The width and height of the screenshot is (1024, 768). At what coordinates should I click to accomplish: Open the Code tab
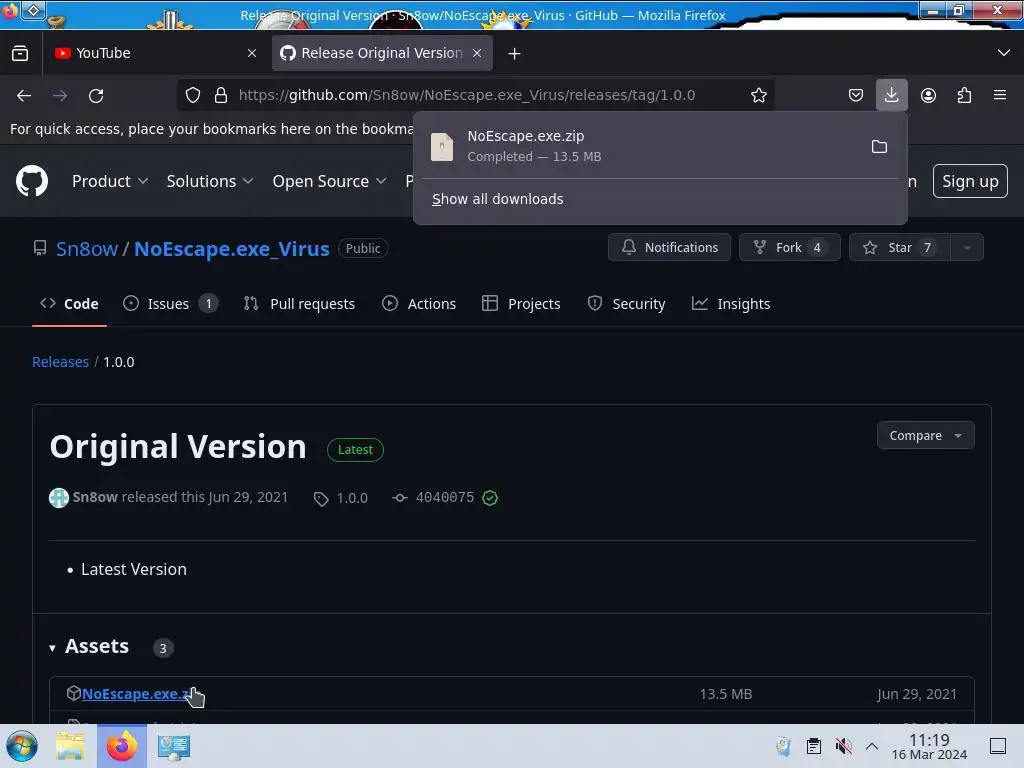(69, 304)
